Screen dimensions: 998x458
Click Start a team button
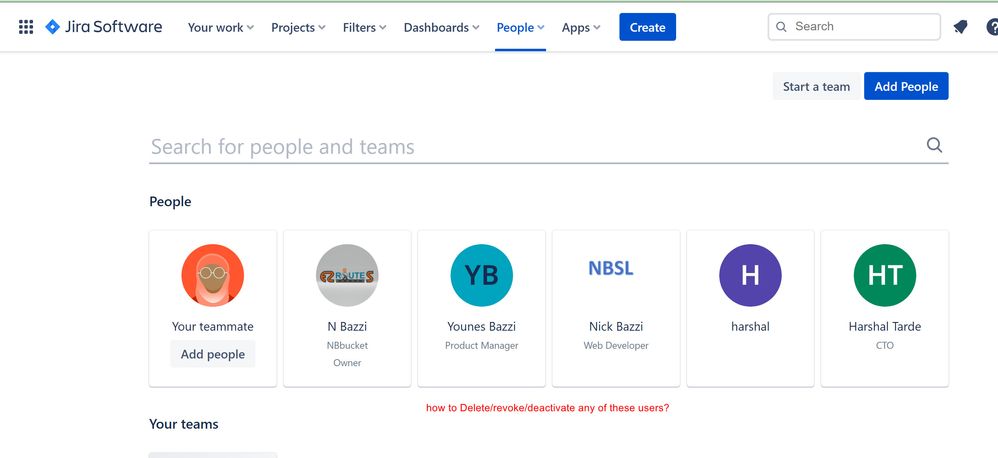pyautogui.click(x=817, y=87)
